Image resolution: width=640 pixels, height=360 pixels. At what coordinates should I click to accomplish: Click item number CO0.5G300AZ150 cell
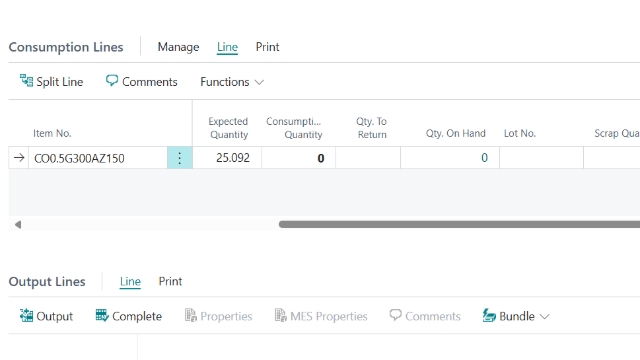tap(98, 158)
